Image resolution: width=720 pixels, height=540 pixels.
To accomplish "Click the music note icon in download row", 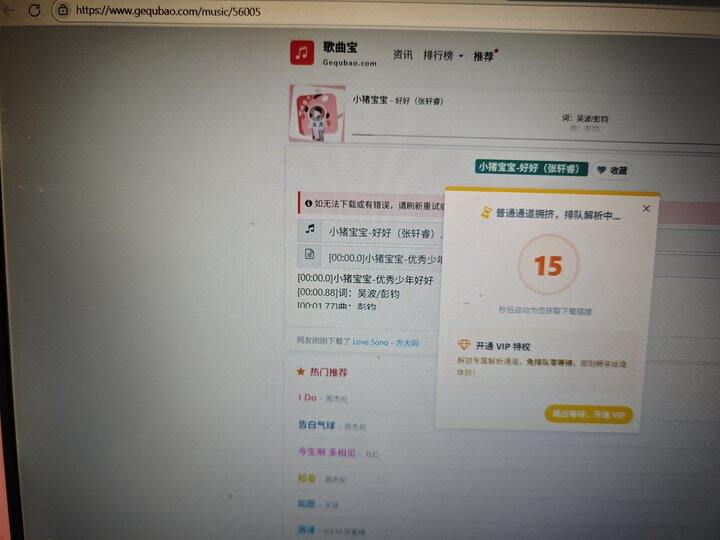I will click(x=310, y=229).
